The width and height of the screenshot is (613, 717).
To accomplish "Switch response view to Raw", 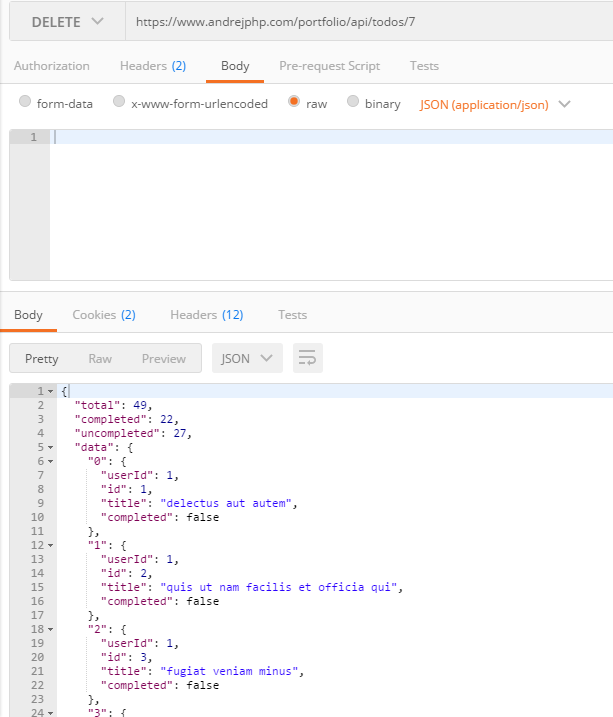I will [100, 359].
